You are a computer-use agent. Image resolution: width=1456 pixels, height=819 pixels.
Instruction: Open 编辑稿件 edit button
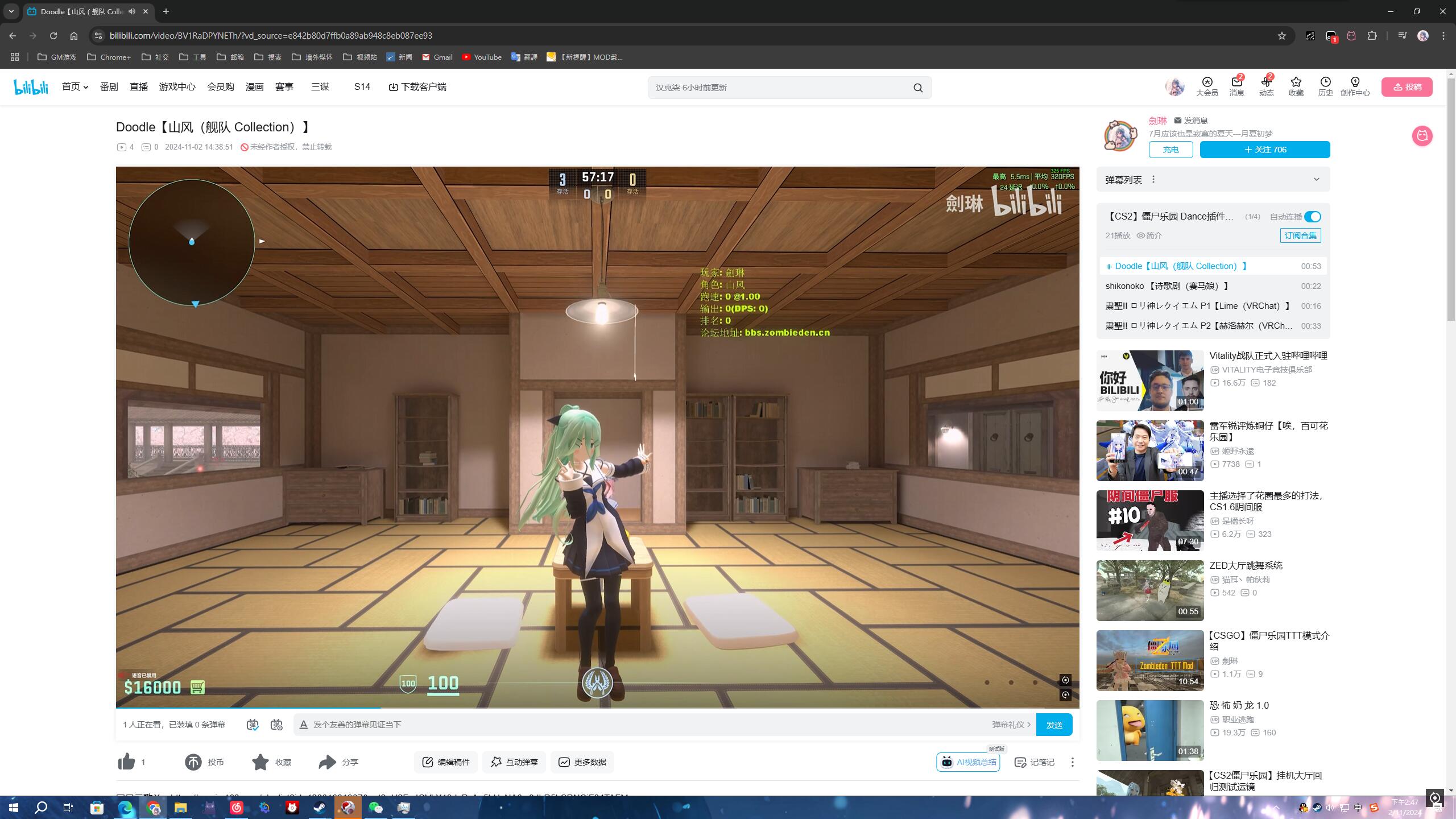pyautogui.click(x=446, y=762)
